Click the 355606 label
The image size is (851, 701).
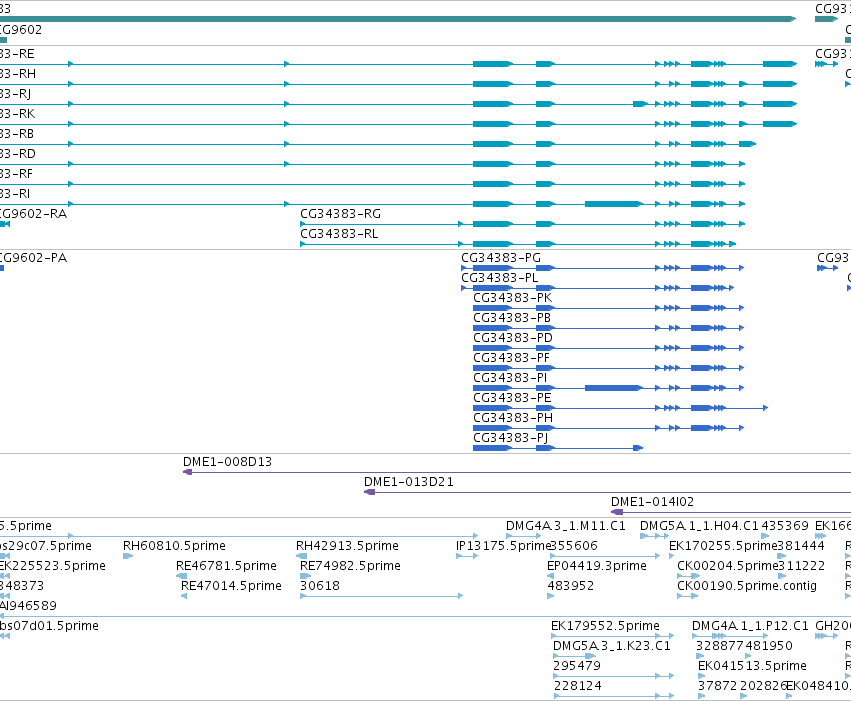point(574,546)
